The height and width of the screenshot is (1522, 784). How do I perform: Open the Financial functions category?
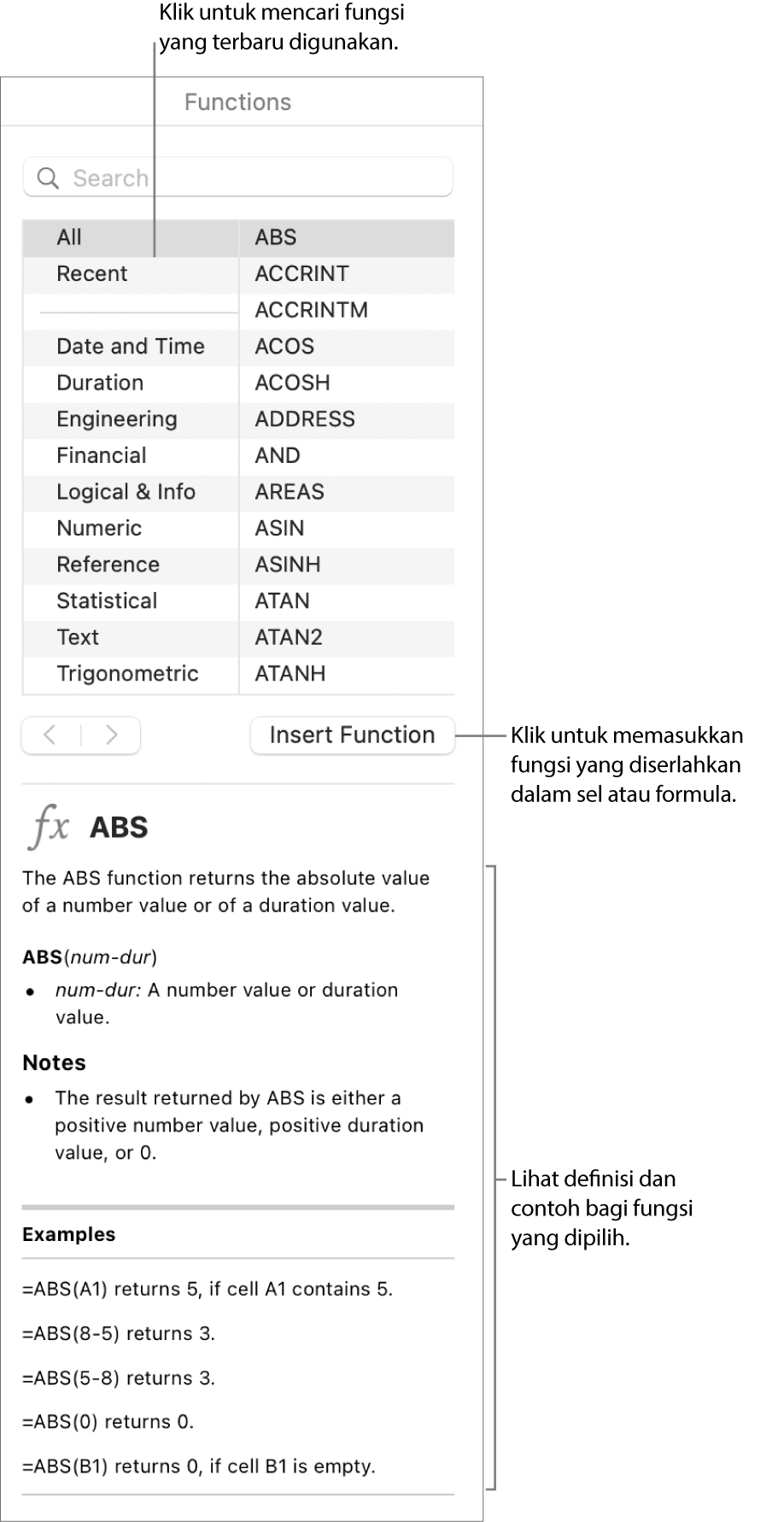coord(102,455)
